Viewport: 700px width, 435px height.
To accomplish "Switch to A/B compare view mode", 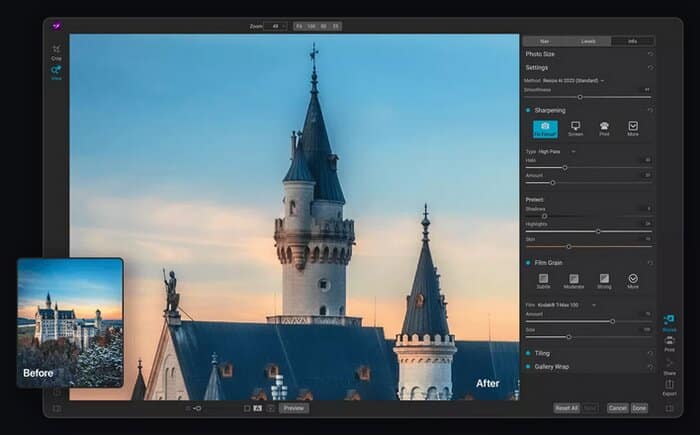I will (x=258, y=408).
